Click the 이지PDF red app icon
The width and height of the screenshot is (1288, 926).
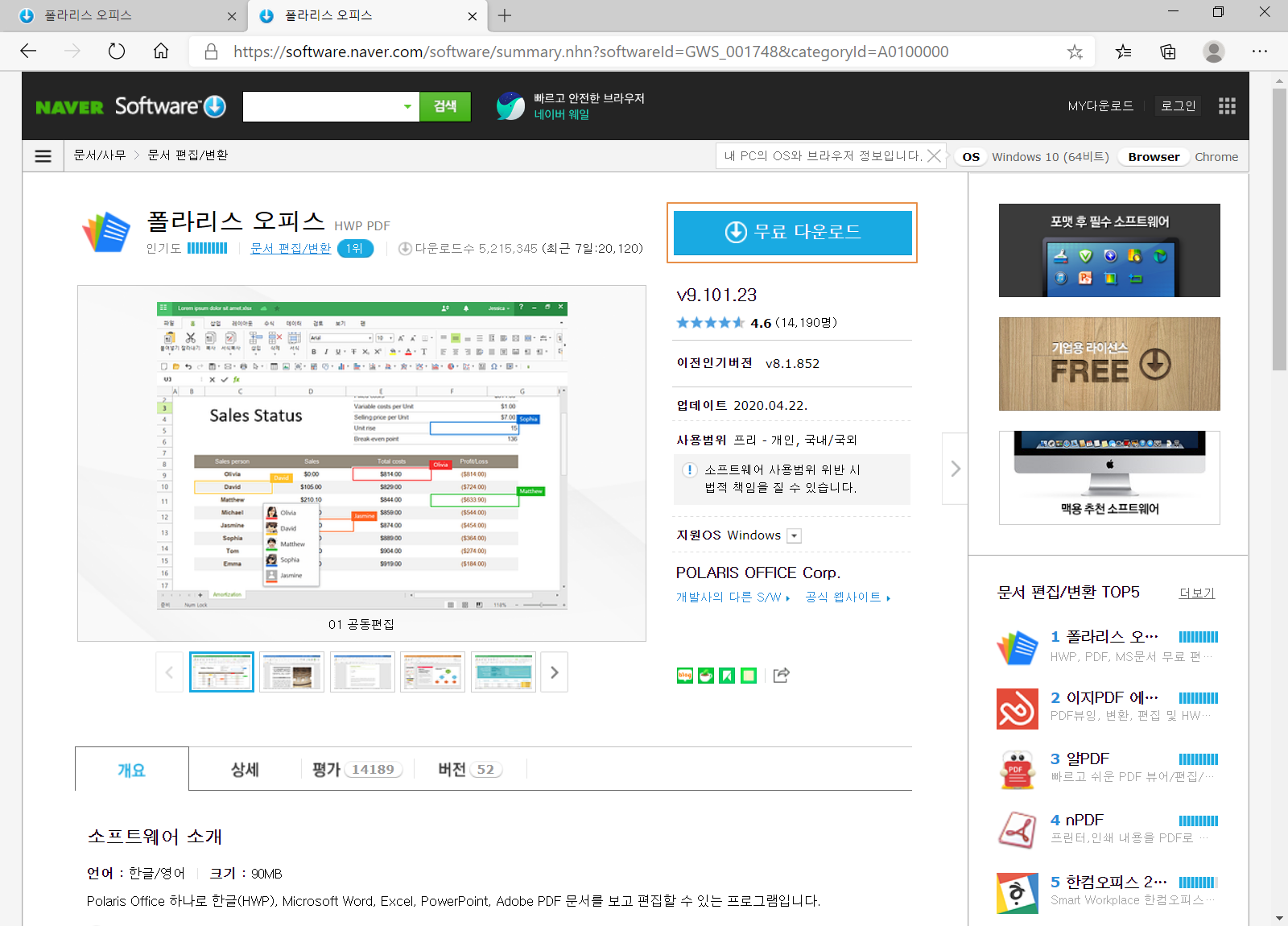(1018, 709)
